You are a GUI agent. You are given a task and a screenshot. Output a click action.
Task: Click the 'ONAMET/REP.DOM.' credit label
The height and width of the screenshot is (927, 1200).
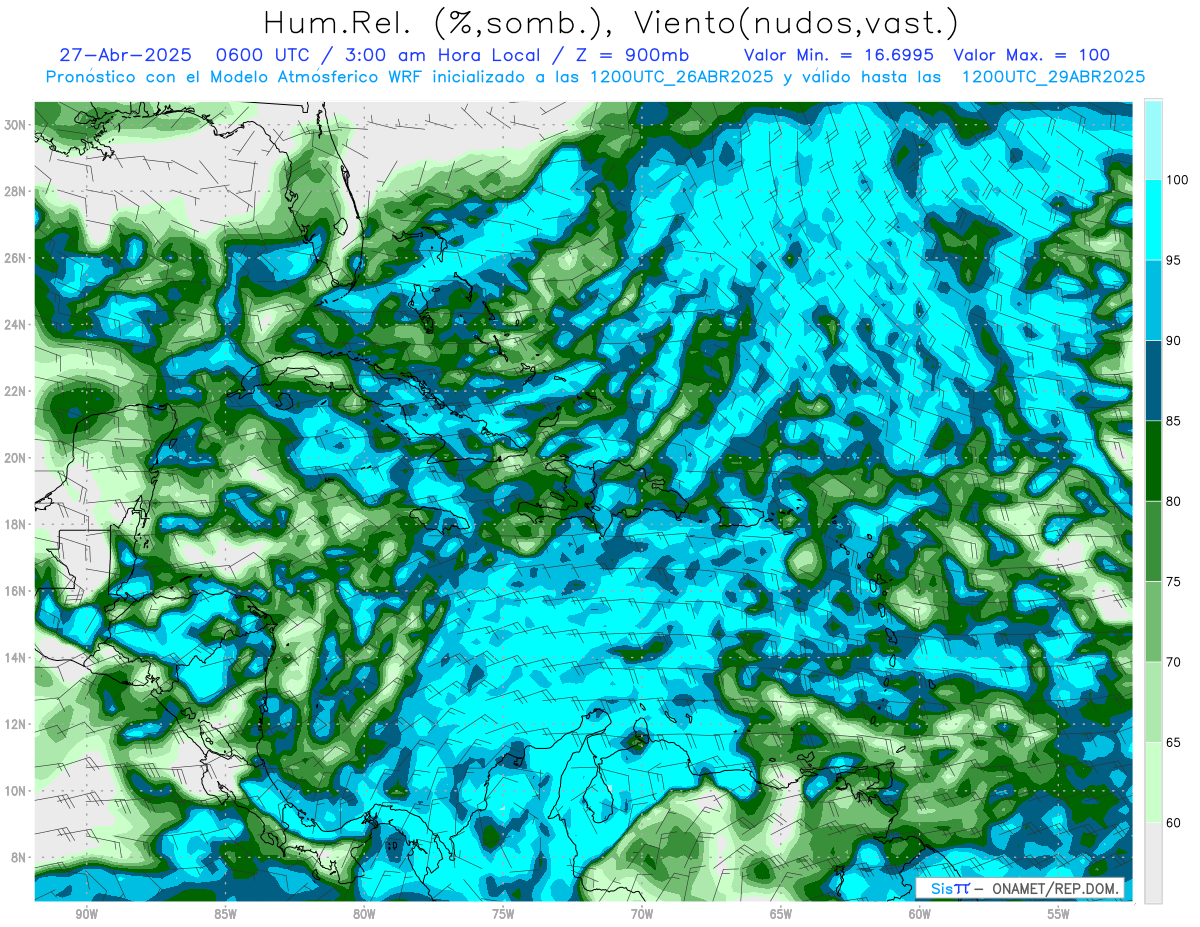tap(1056, 888)
